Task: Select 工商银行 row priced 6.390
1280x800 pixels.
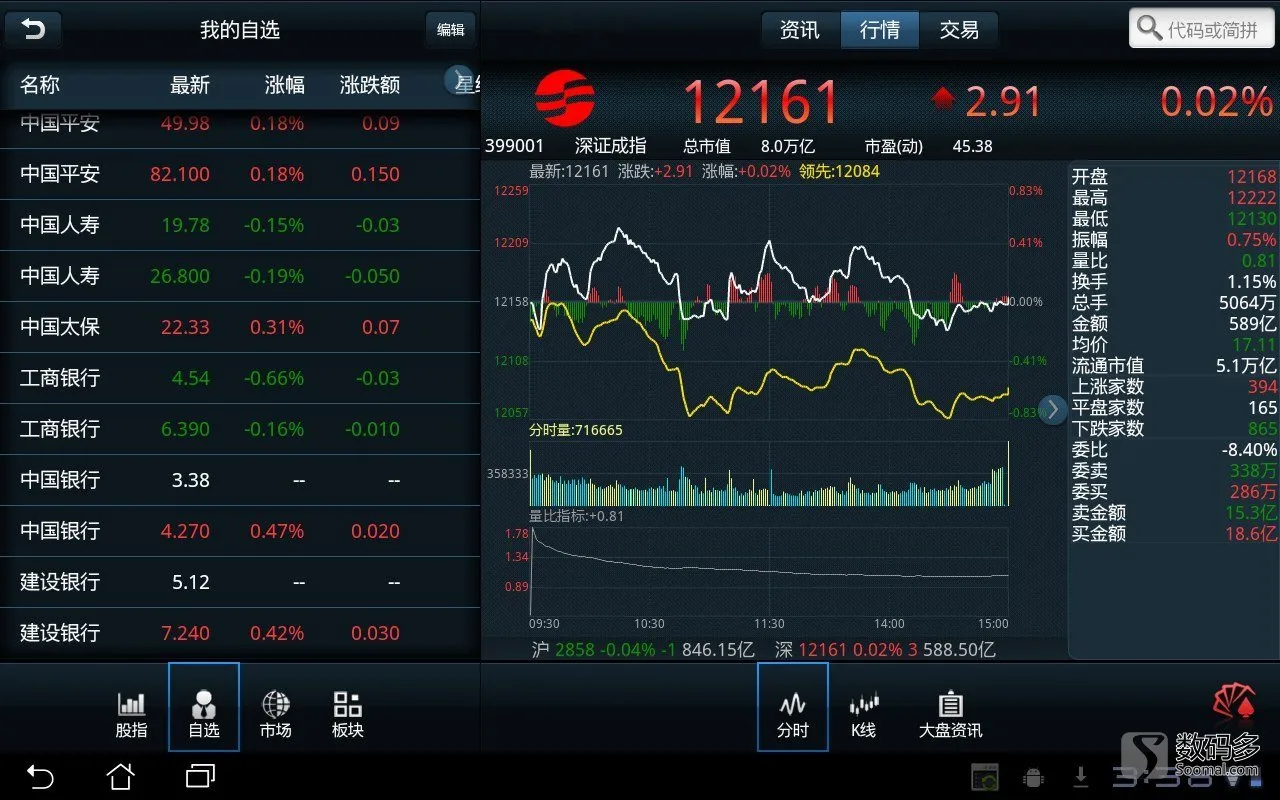Action: click(240, 429)
